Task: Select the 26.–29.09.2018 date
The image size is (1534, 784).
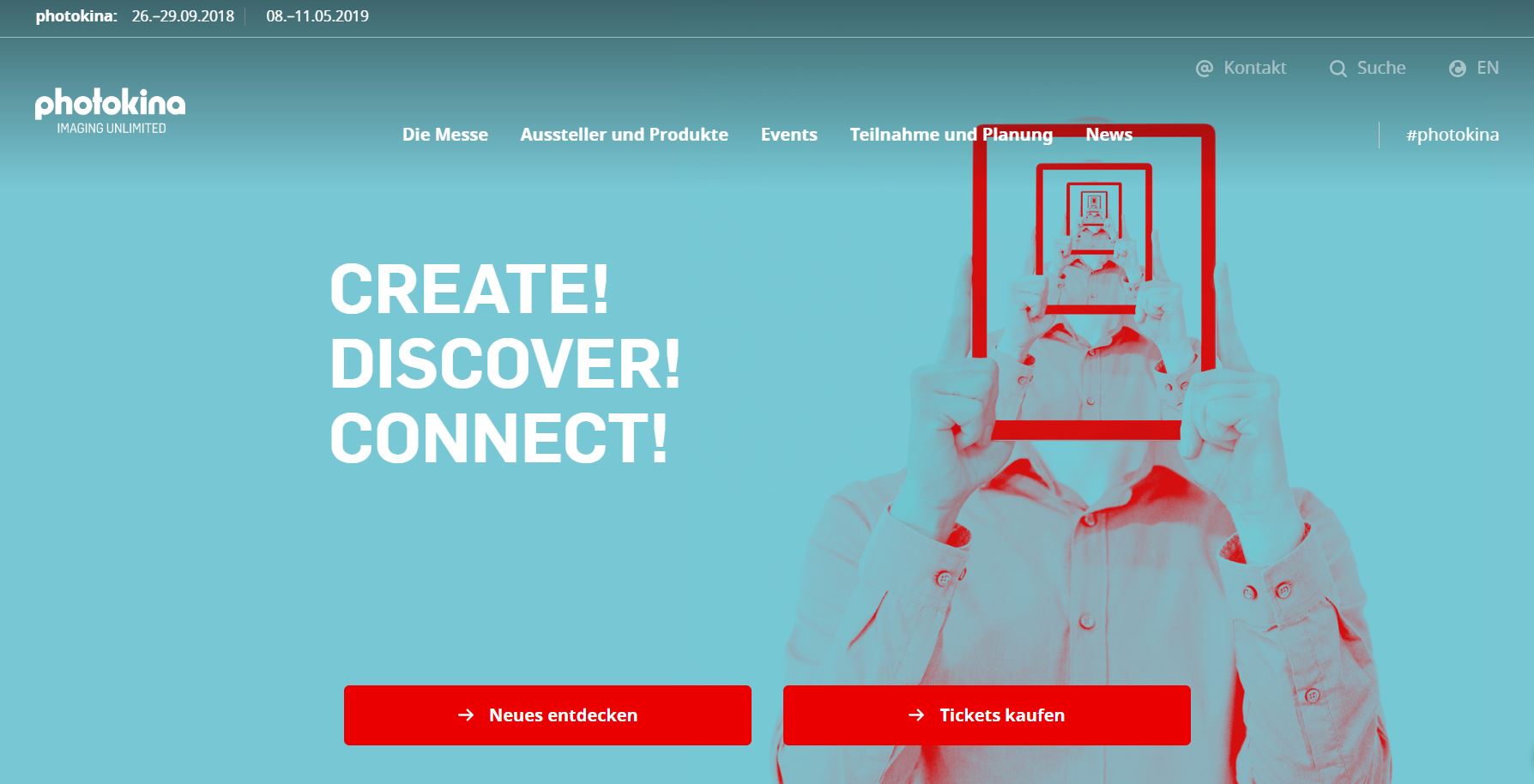Action: [183, 16]
